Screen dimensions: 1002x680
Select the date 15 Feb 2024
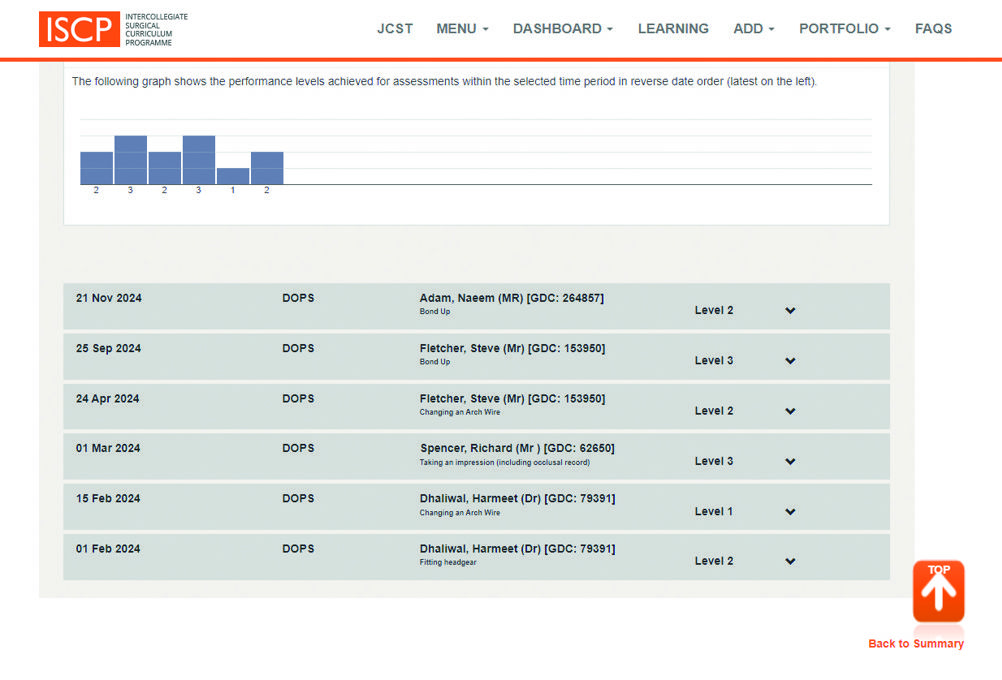pyautogui.click(x=107, y=498)
